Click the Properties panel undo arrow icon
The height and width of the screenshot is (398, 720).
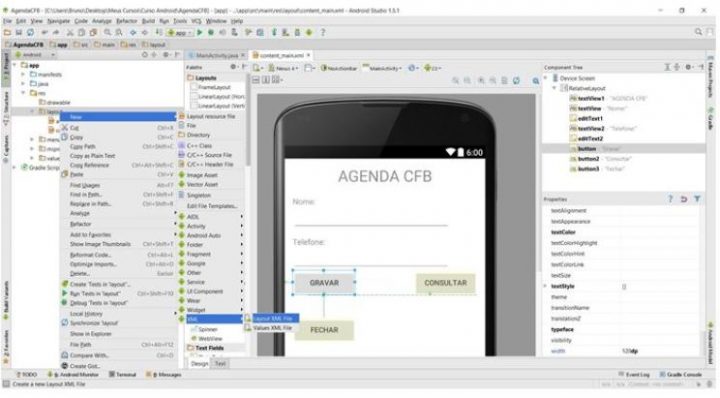[684, 199]
